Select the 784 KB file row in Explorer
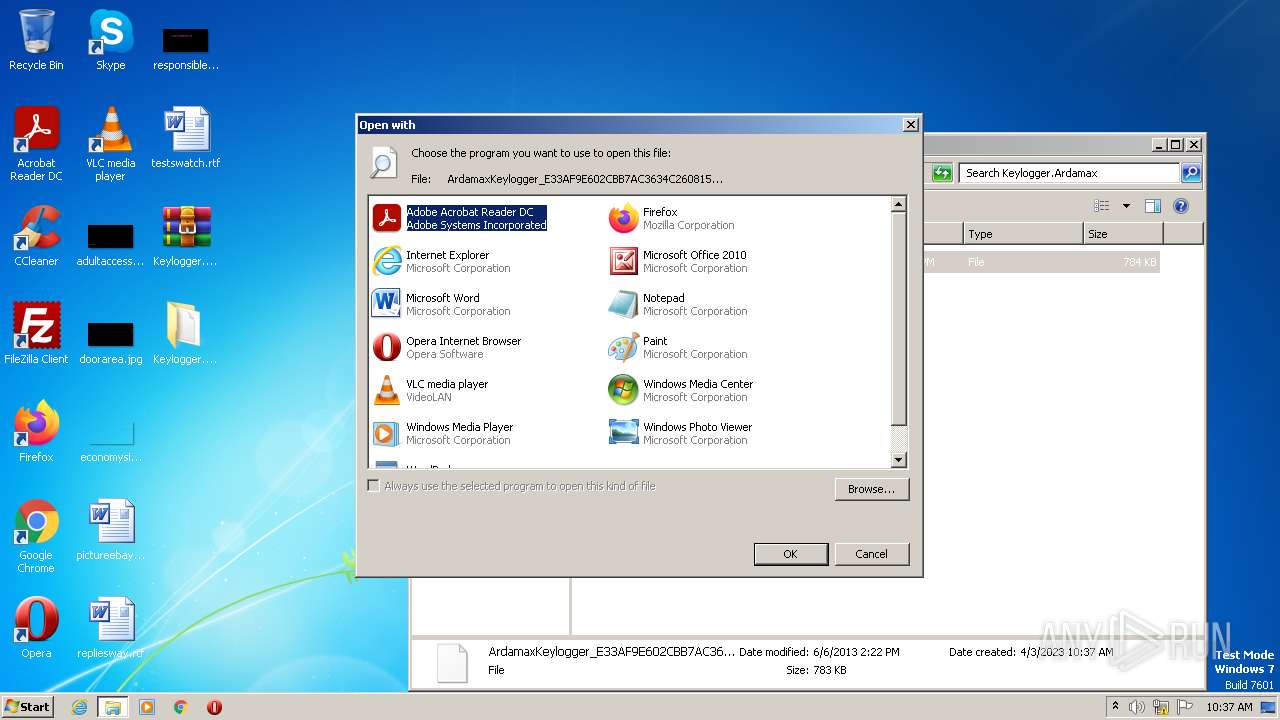This screenshot has height=720, width=1280. pyautogui.click(x=1041, y=262)
